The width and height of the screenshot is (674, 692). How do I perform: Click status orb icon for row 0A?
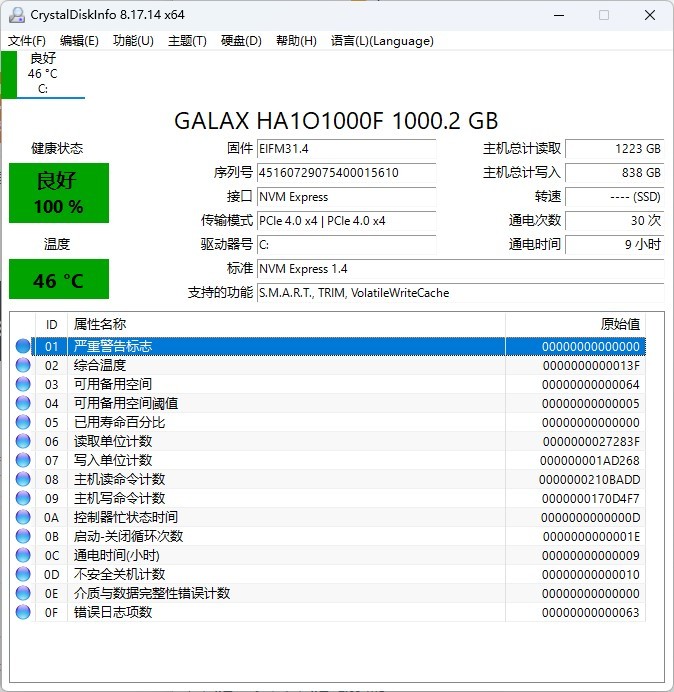[x=23, y=517]
